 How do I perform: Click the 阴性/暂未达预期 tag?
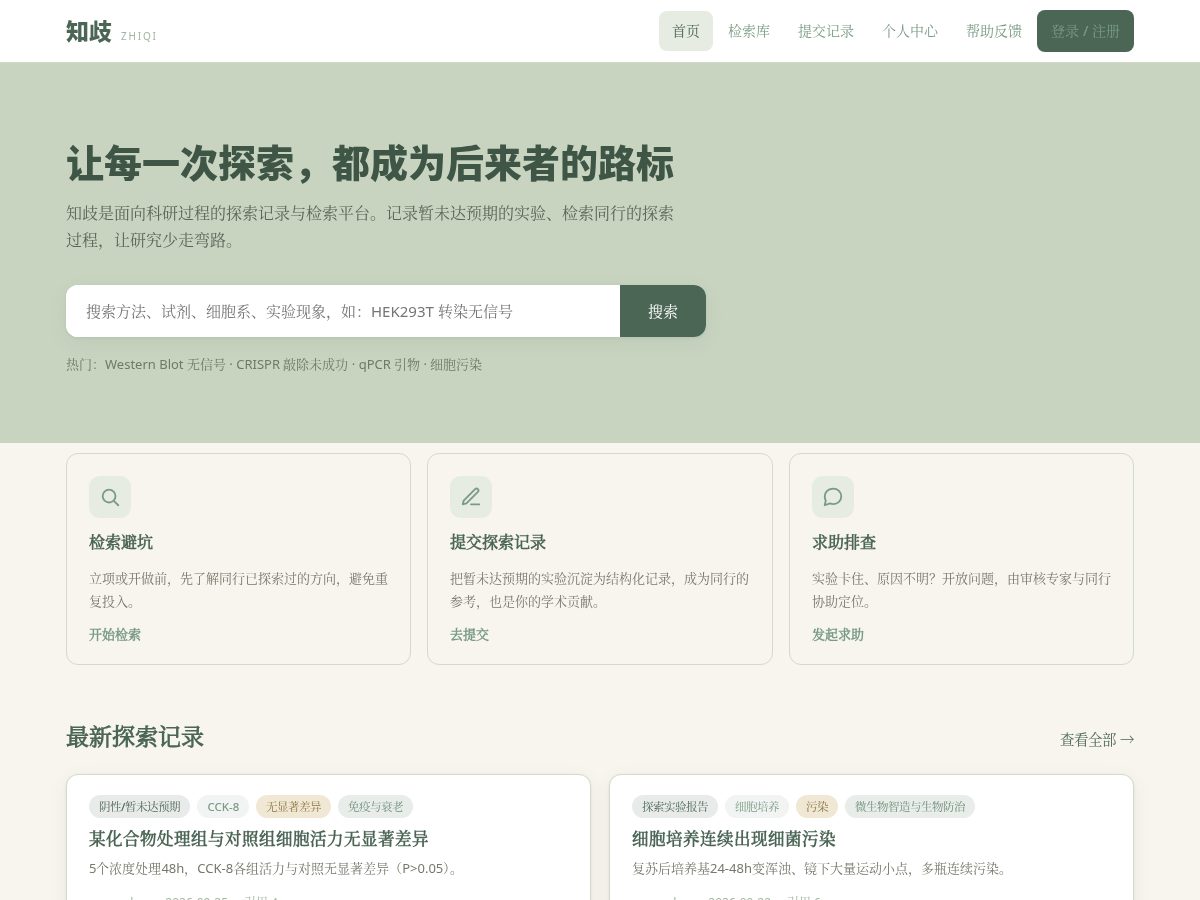[140, 806]
